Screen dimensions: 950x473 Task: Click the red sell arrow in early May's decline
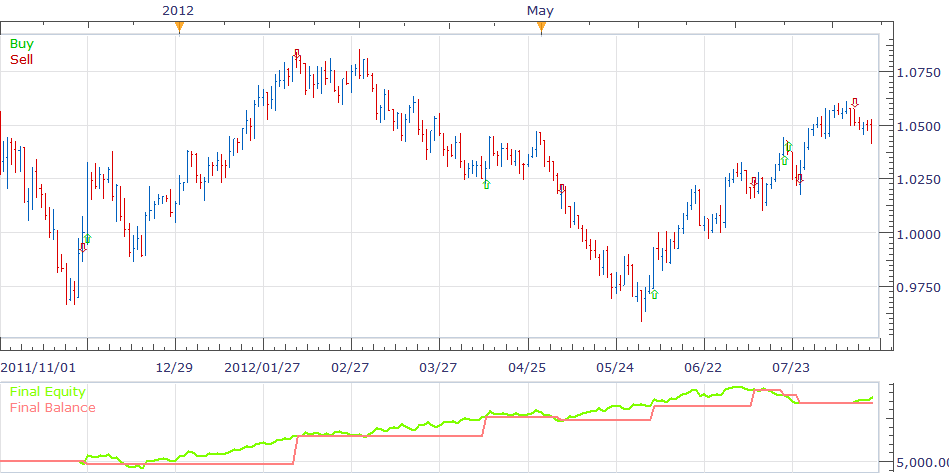pos(562,189)
